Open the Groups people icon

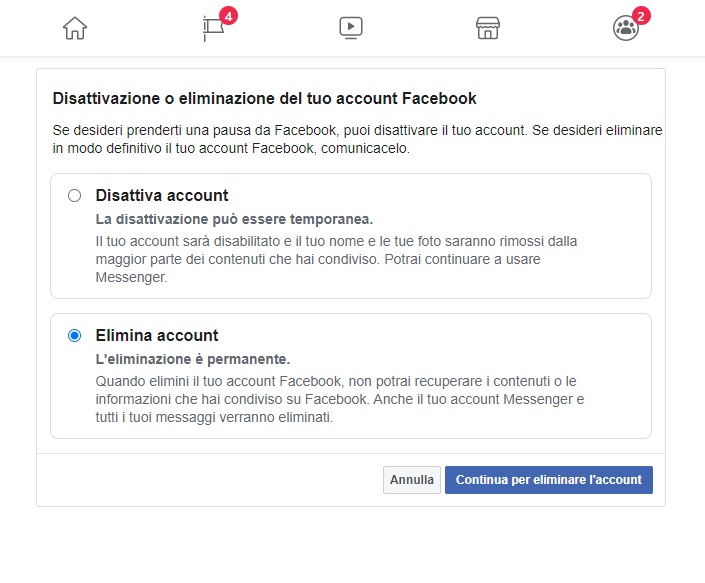coord(625,28)
